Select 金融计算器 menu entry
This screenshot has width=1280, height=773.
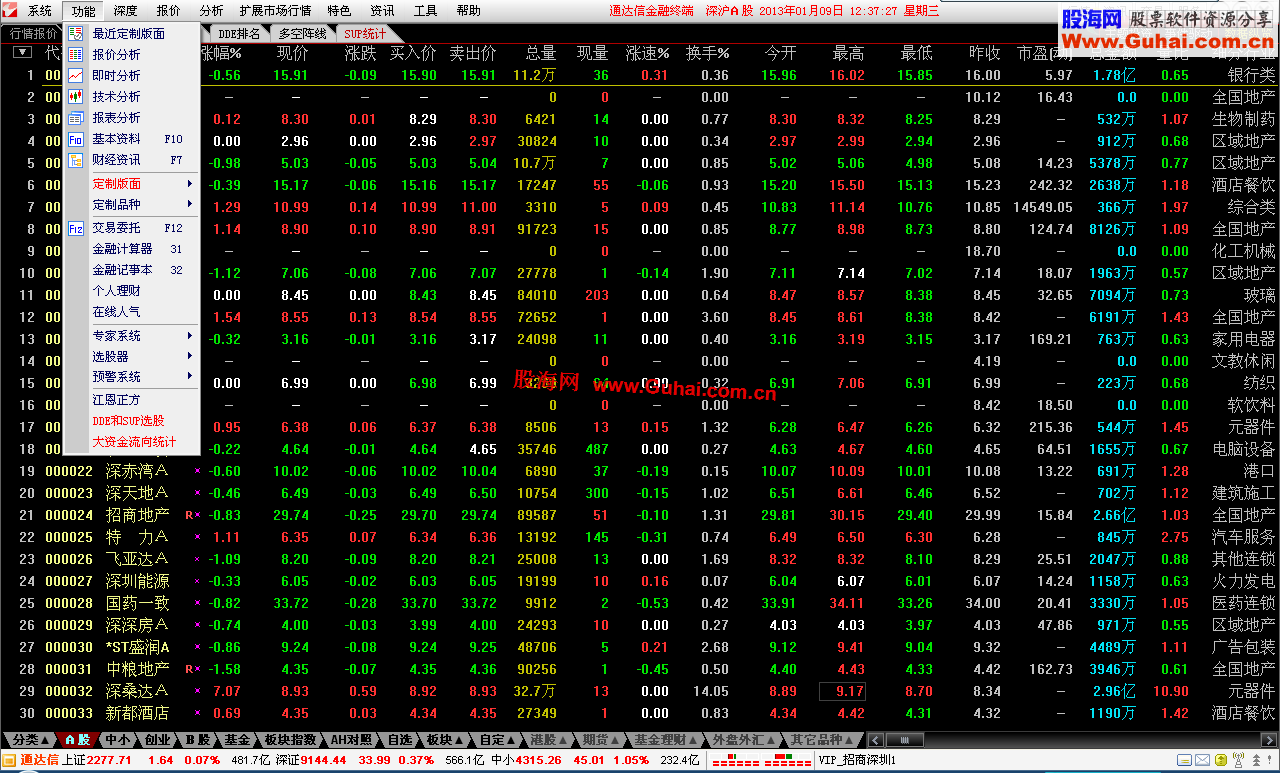tap(130, 249)
